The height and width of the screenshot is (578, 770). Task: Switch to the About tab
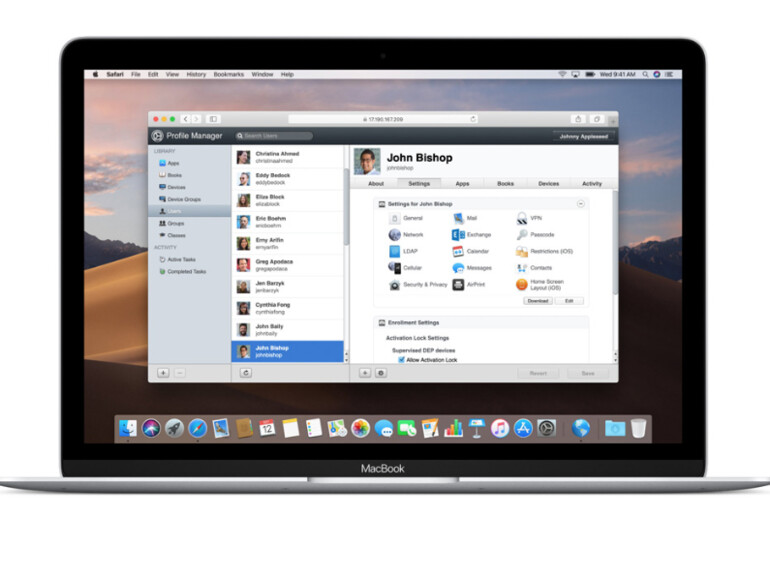coord(376,184)
